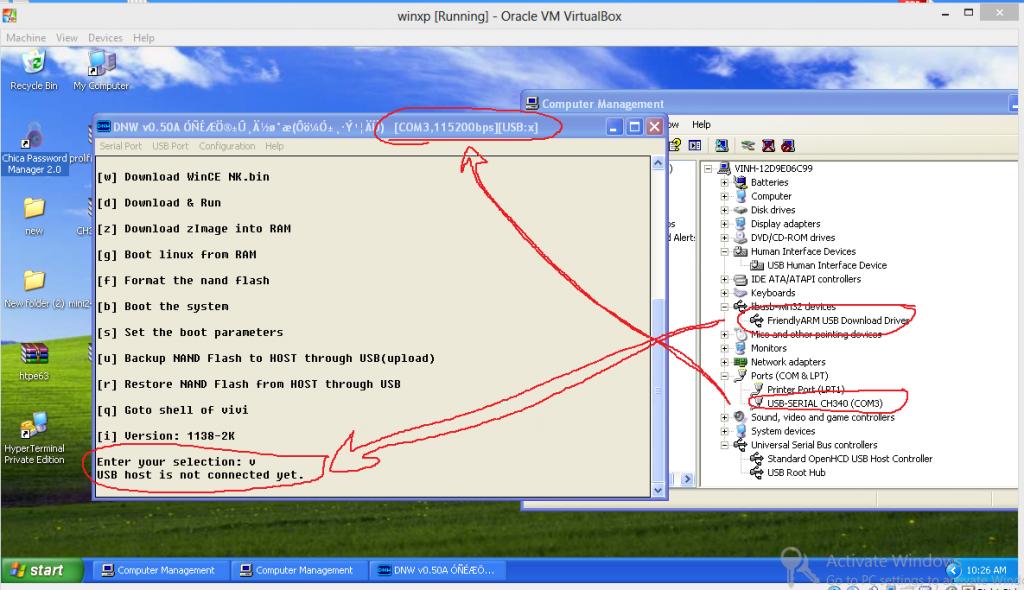Open VirtualBox Help menu
The height and width of the screenshot is (590, 1024).
point(144,38)
